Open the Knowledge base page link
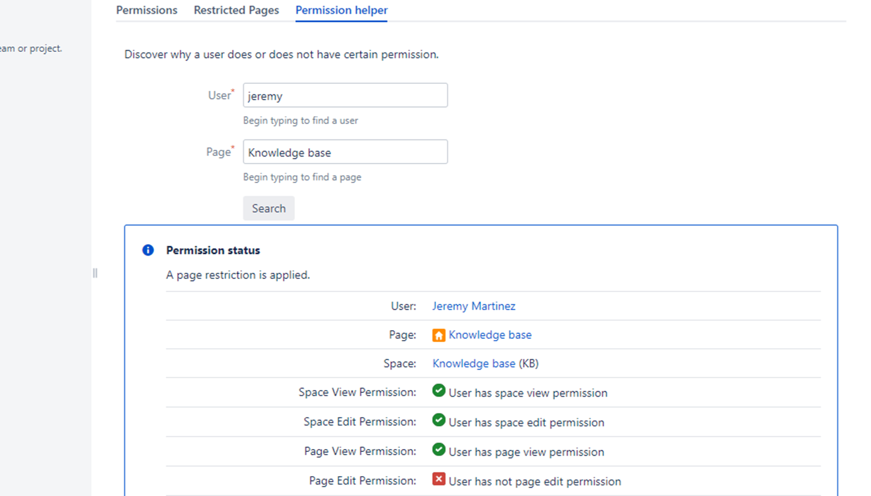Image resolution: width=871 pixels, height=496 pixels. tap(490, 335)
